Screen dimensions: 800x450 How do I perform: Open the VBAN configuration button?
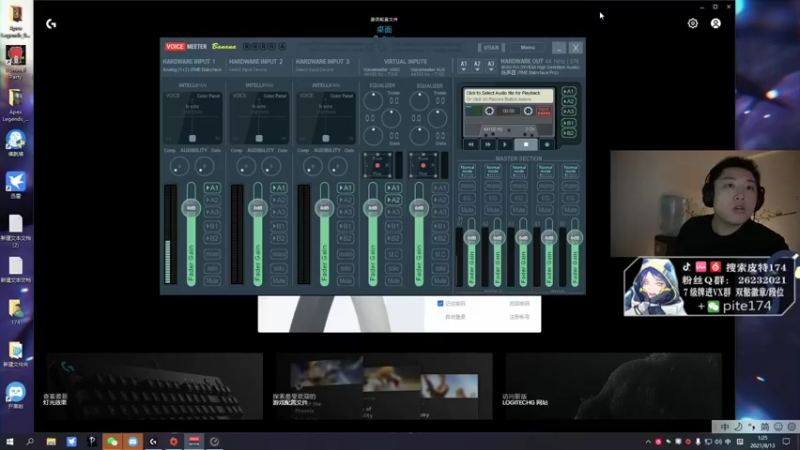[491, 47]
